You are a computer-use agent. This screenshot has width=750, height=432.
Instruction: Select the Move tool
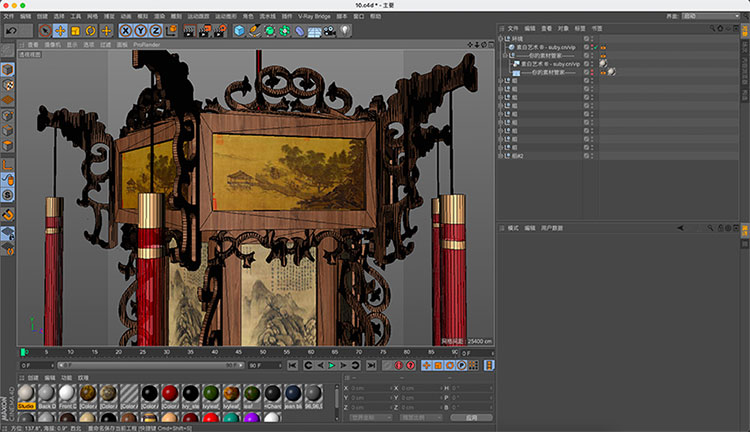pyautogui.click(x=60, y=31)
